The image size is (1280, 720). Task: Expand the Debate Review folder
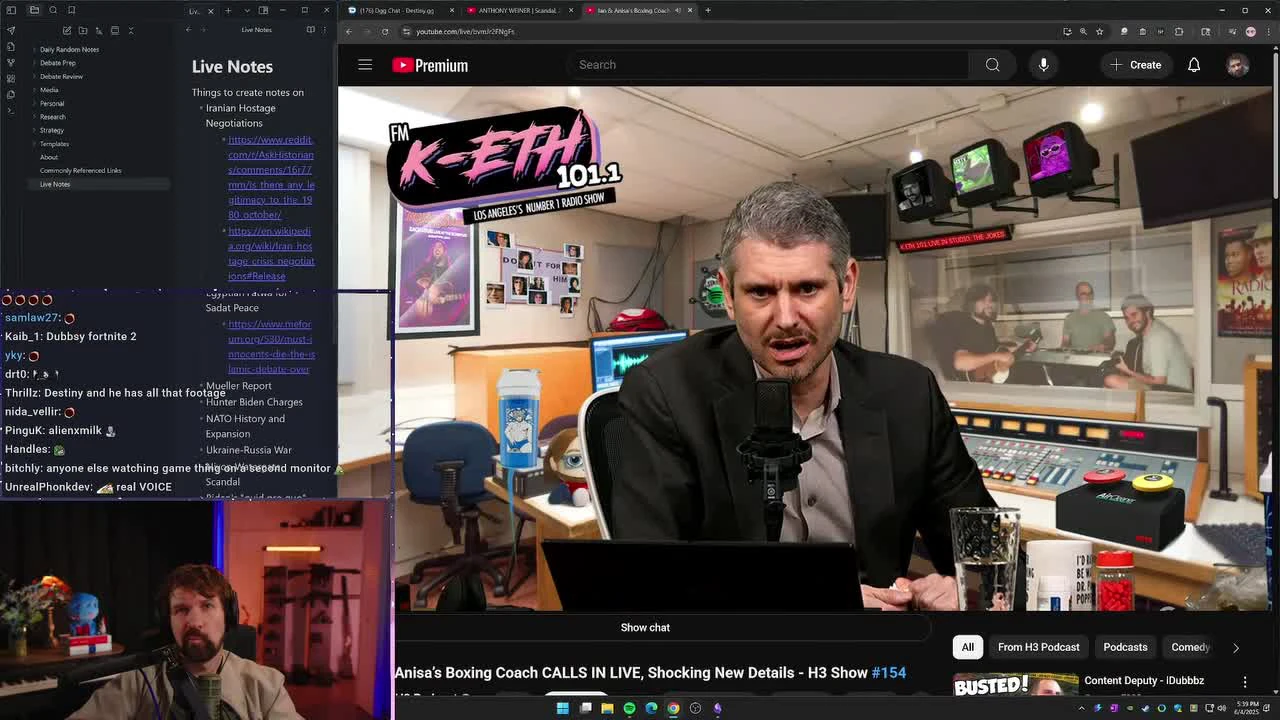[x=61, y=76]
